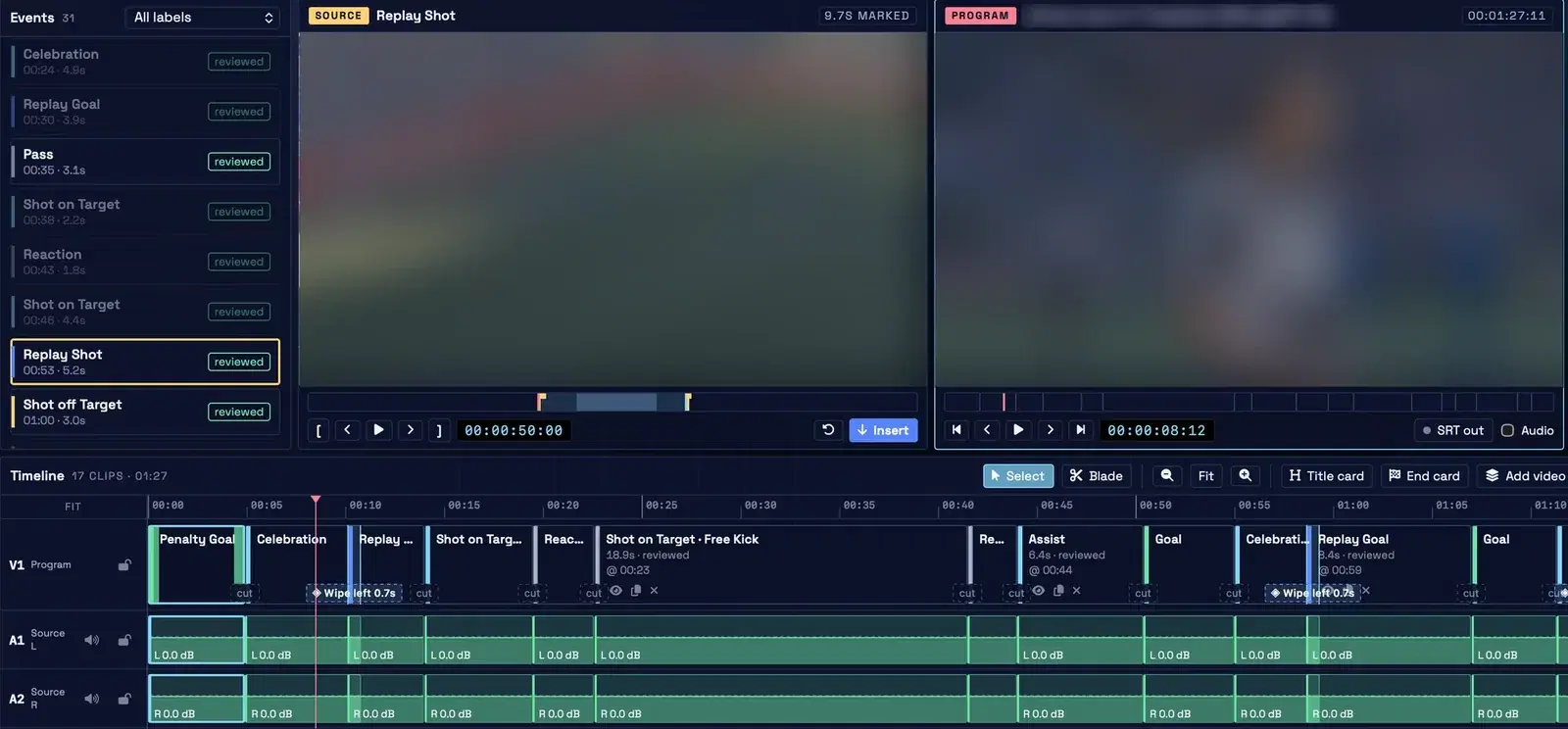The image size is (1568, 729).
Task: Switch to the Blade tool
Action: tap(1096, 476)
